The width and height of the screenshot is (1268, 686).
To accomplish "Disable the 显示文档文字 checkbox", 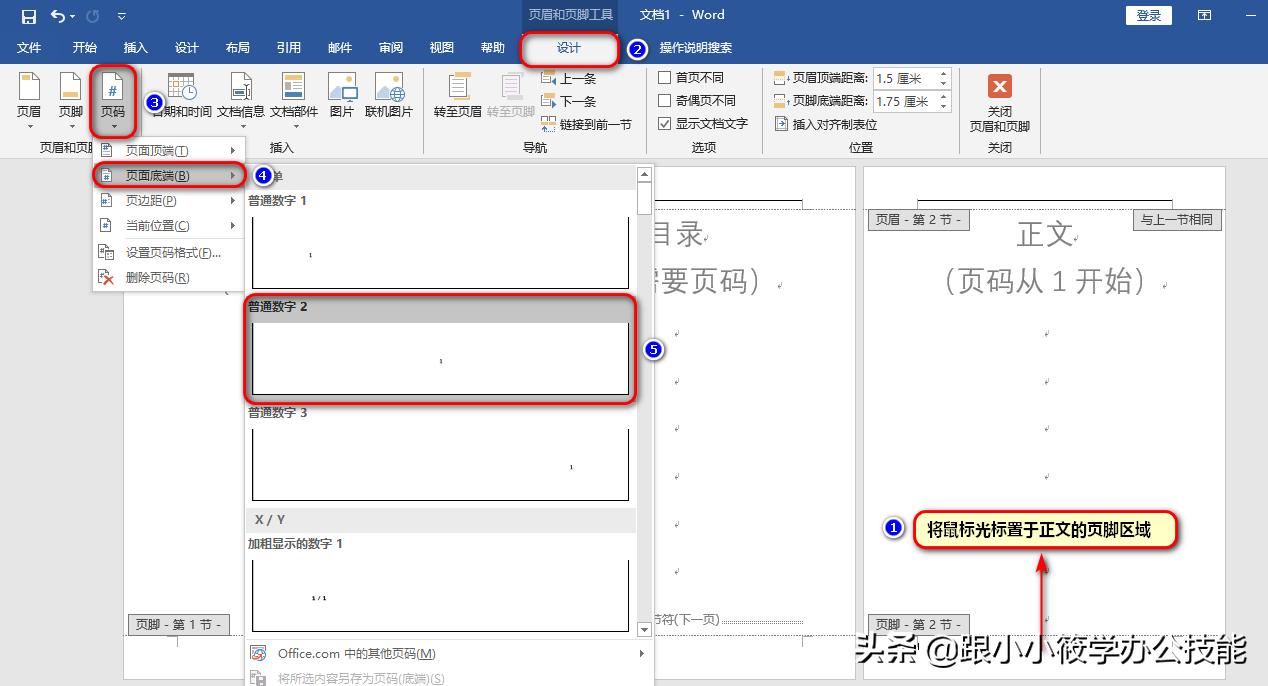I will [x=665, y=123].
